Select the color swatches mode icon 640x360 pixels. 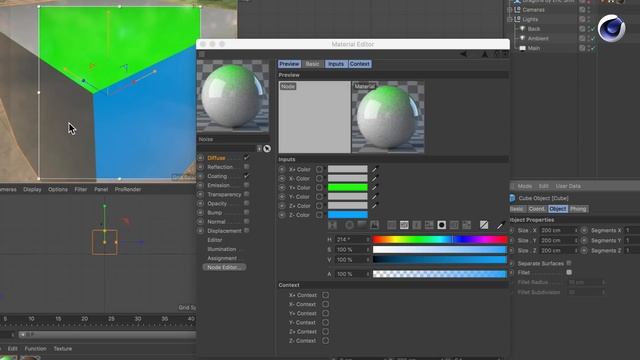466,225
